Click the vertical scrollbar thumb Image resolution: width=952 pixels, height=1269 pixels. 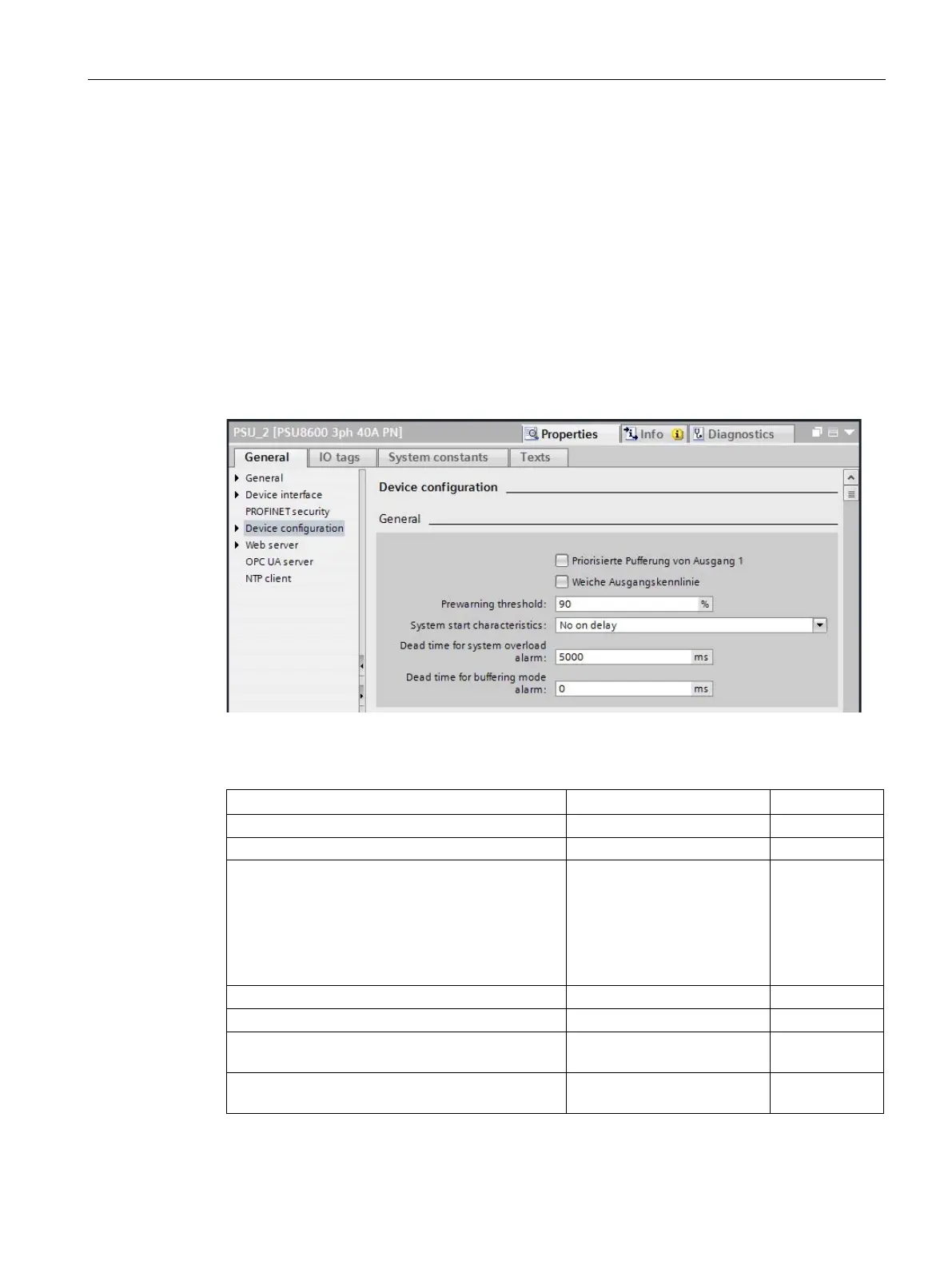[x=850, y=494]
